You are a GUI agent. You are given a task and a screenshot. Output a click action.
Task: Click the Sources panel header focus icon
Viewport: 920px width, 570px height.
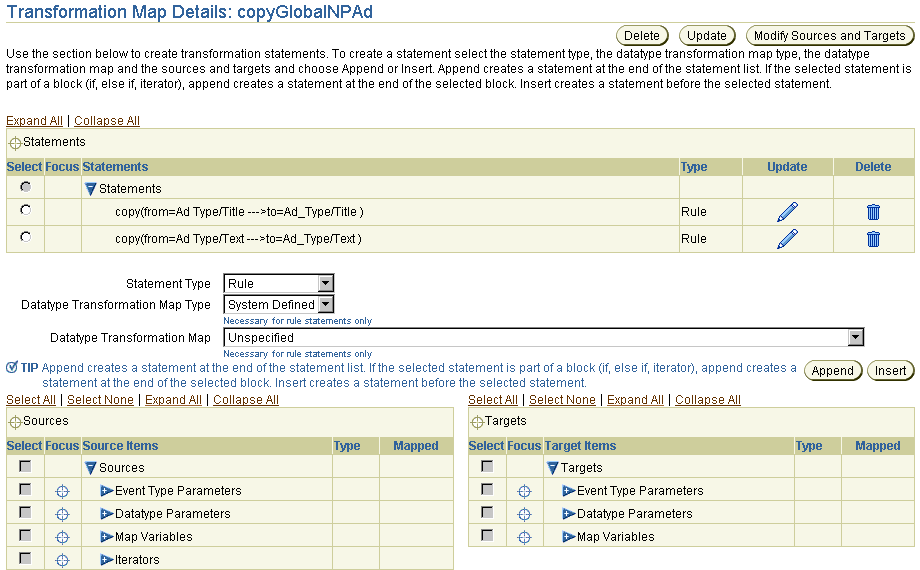(x=15, y=422)
